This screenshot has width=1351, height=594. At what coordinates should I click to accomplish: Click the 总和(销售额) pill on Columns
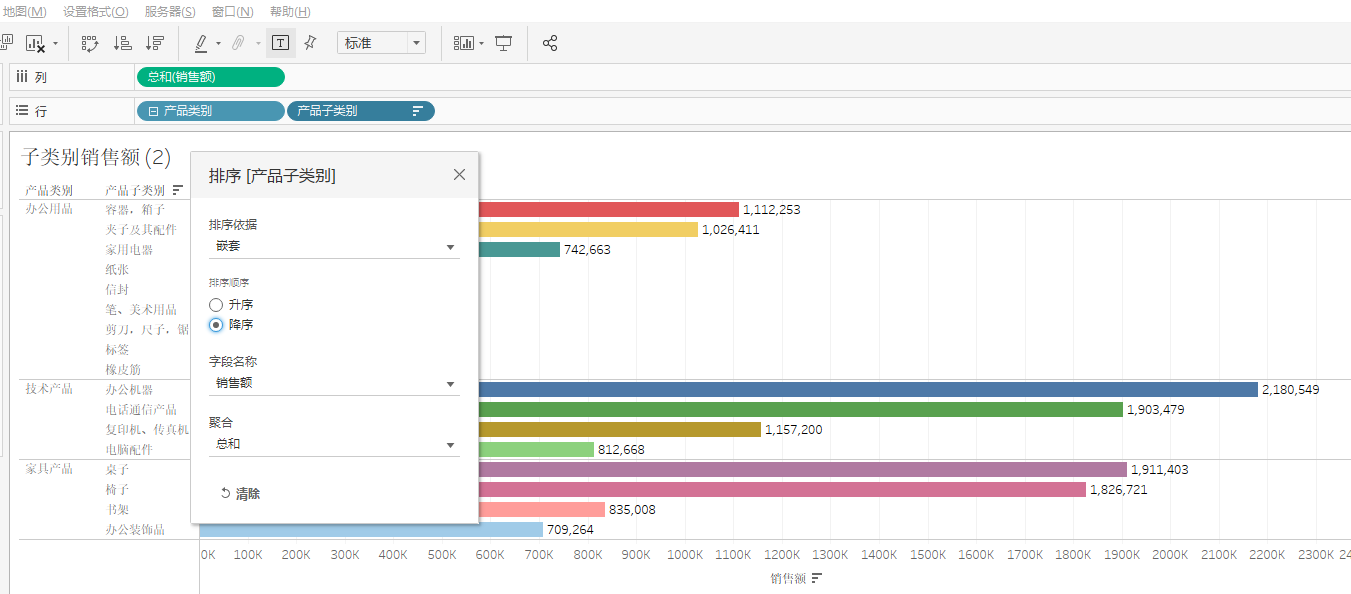pyautogui.click(x=211, y=77)
